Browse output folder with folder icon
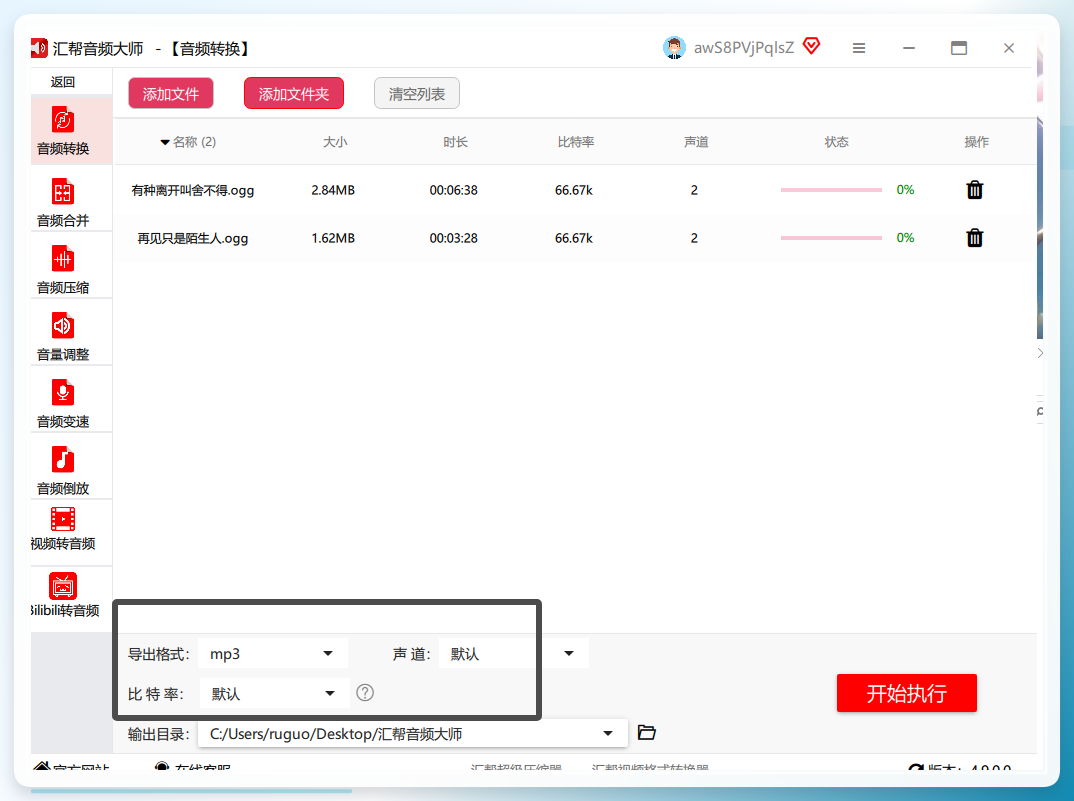 tap(647, 732)
